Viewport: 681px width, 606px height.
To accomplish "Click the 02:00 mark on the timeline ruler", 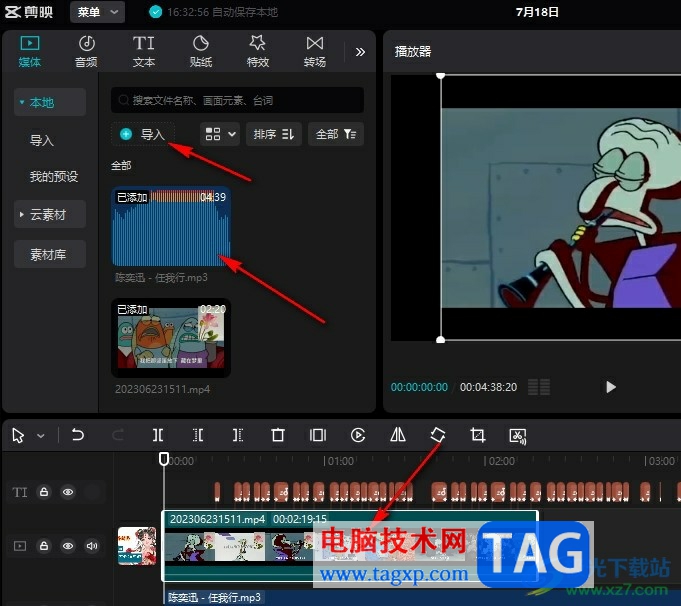I will 500,461.
